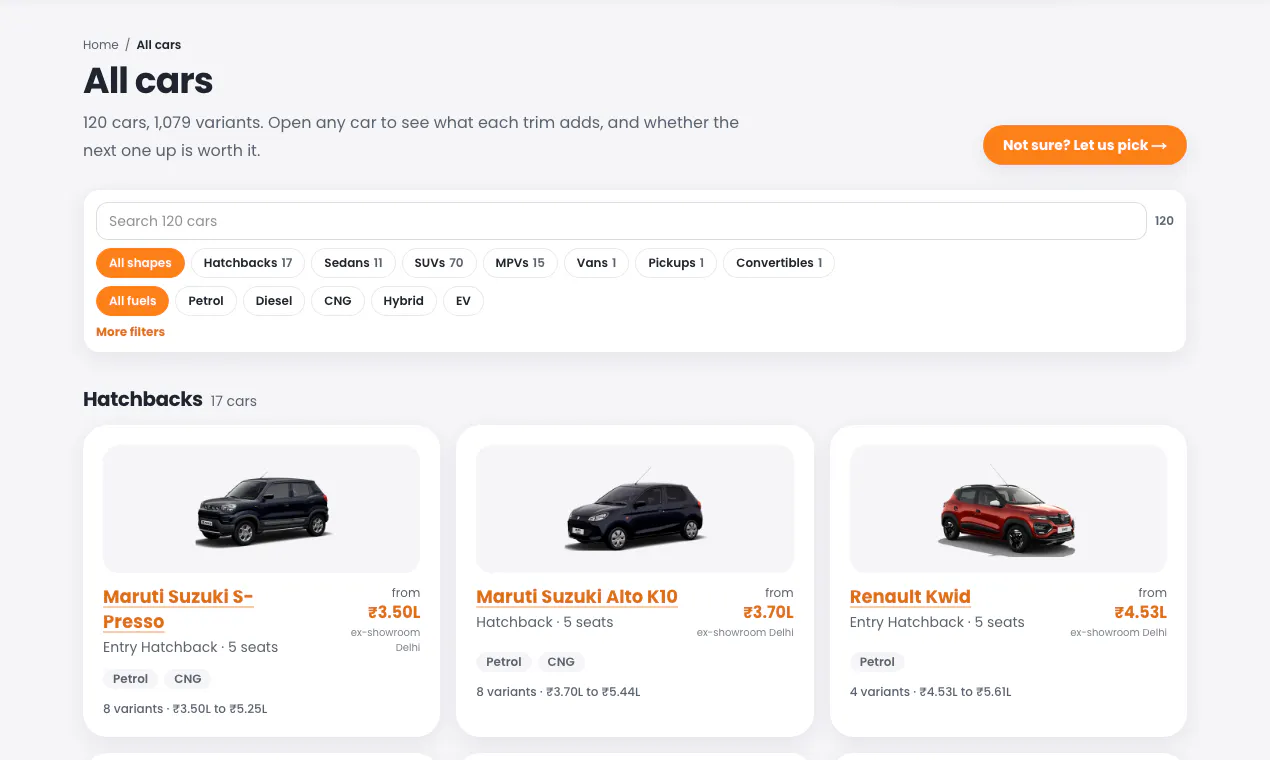Open the Maruti Suzuki S-Presso title link
Image resolution: width=1270 pixels, height=760 pixels.
(x=179, y=609)
